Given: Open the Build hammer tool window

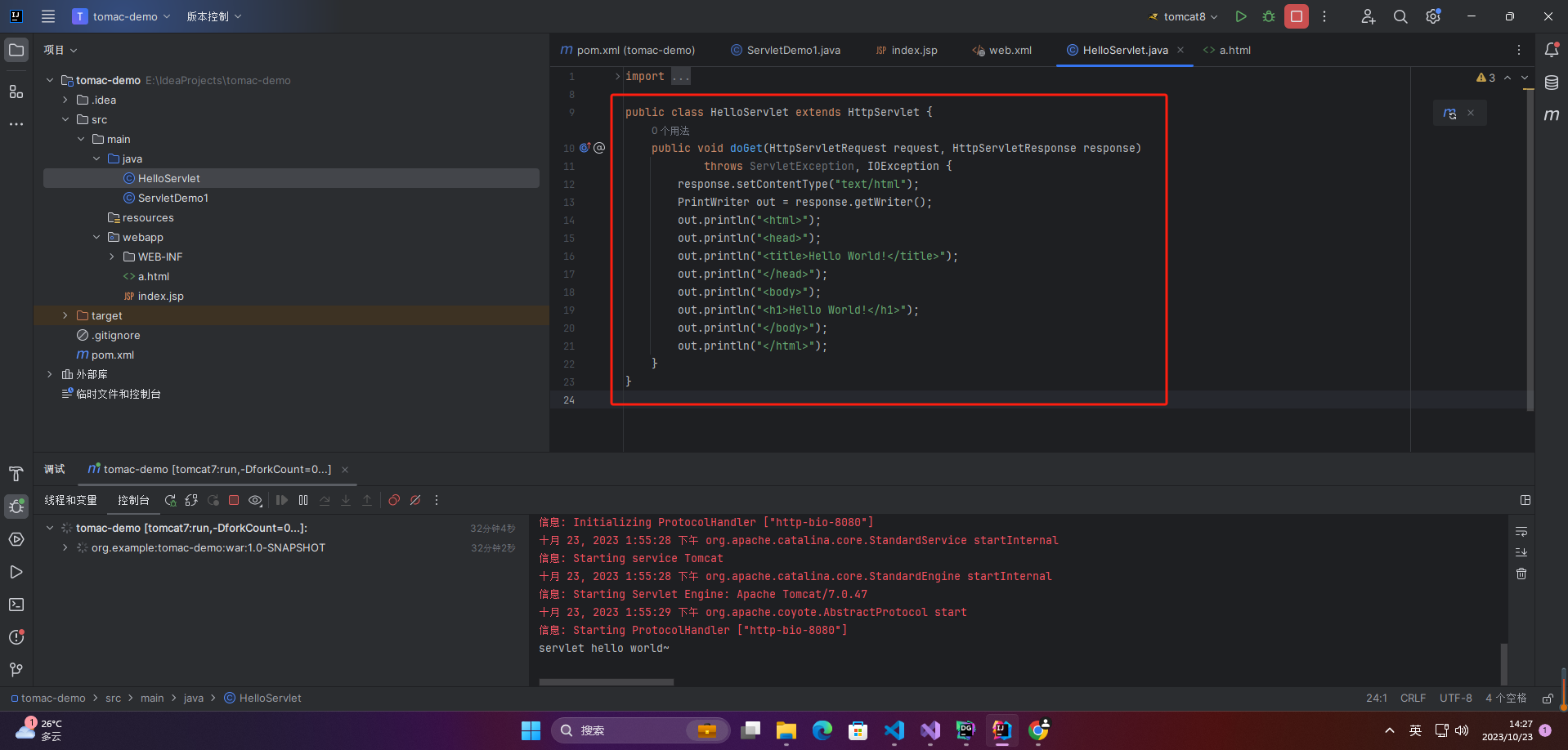Looking at the screenshot, I should pos(16,474).
